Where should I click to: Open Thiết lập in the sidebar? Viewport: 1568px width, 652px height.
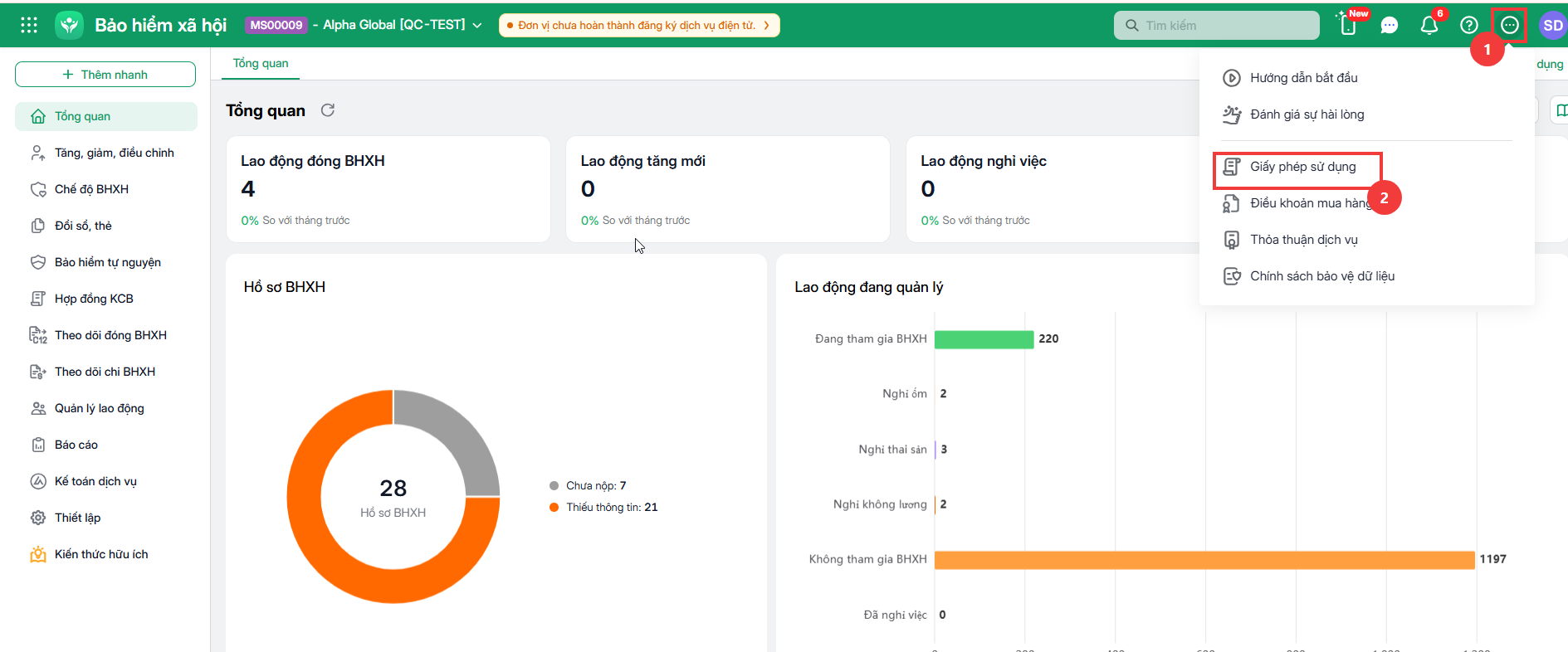pos(77,518)
